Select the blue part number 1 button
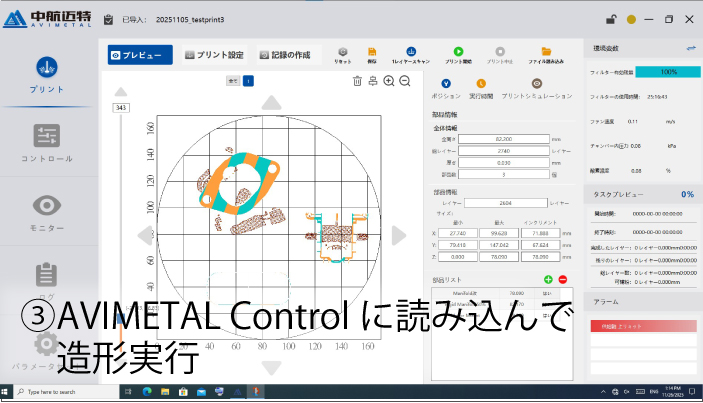 [x=248, y=81]
